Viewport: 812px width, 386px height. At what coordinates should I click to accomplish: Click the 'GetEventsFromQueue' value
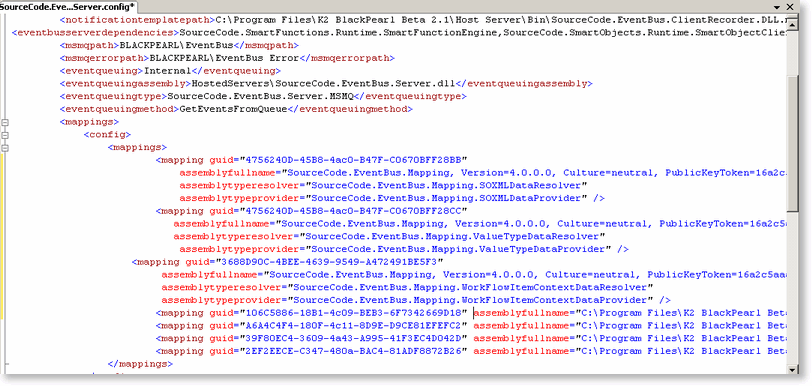(x=233, y=109)
